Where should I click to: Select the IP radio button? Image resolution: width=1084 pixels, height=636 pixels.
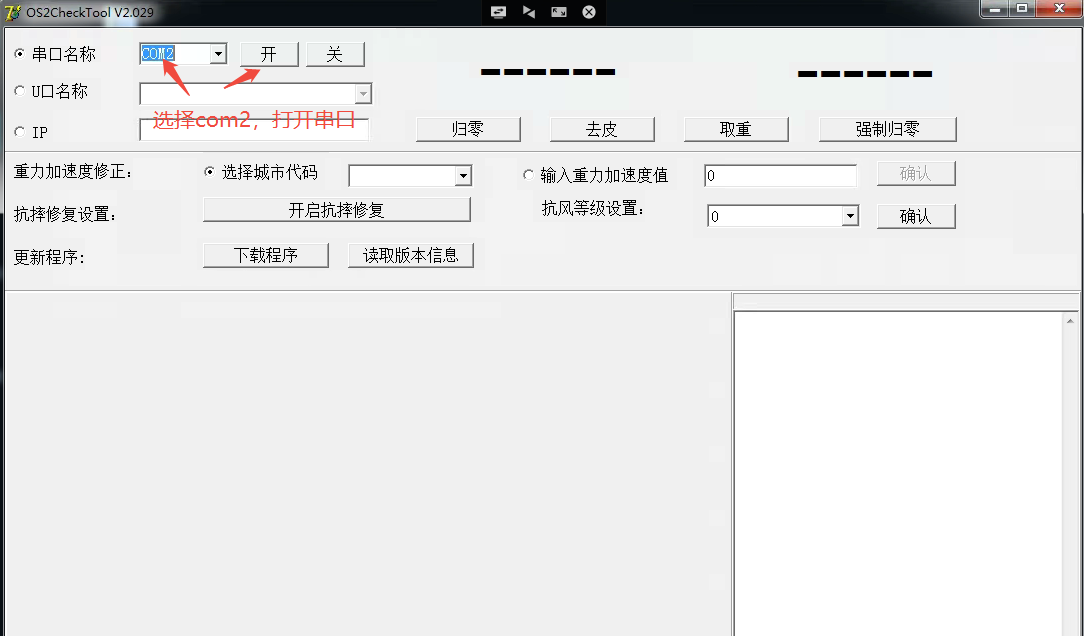click(x=19, y=131)
